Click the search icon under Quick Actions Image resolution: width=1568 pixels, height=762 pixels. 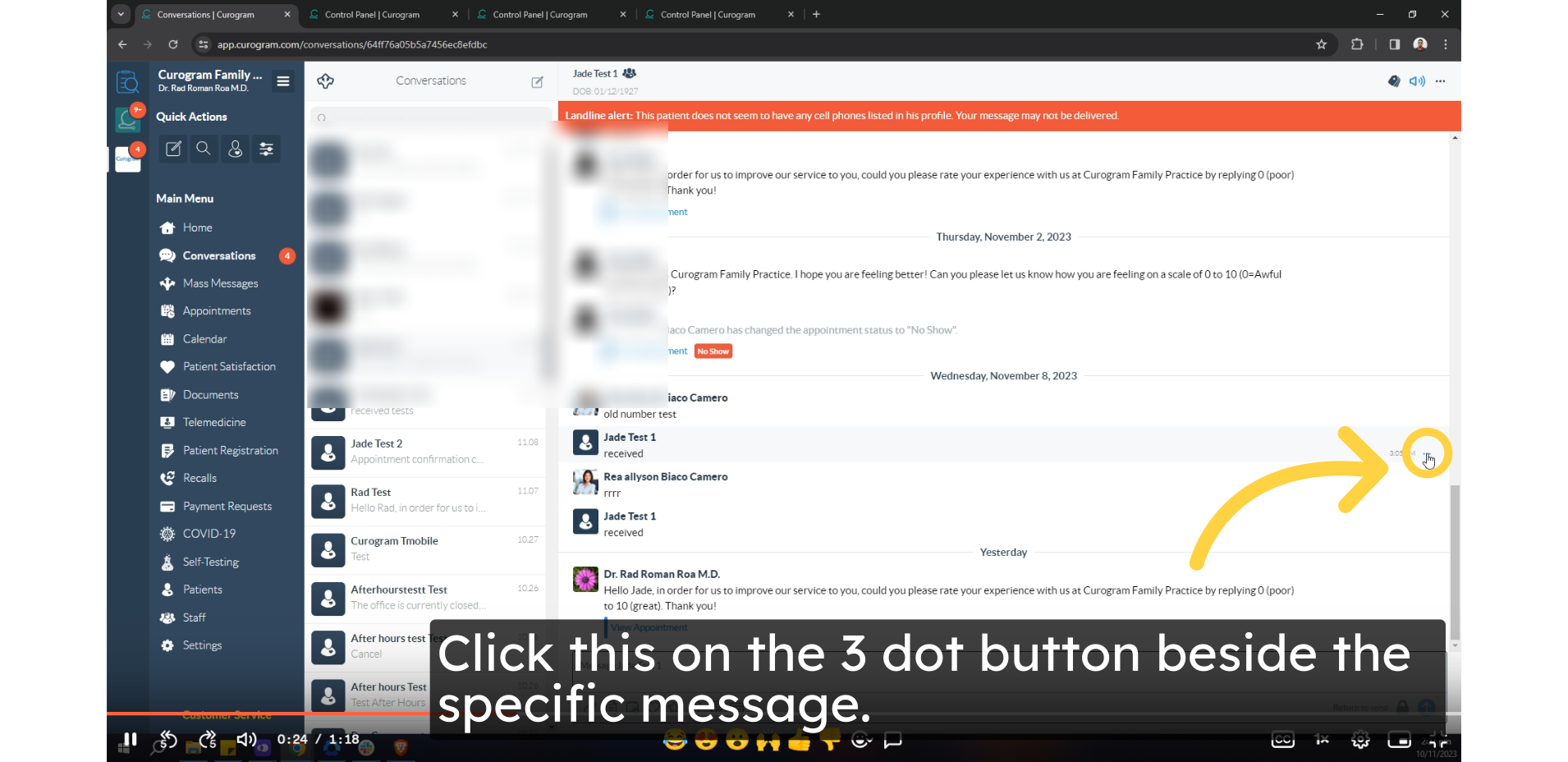(x=204, y=149)
